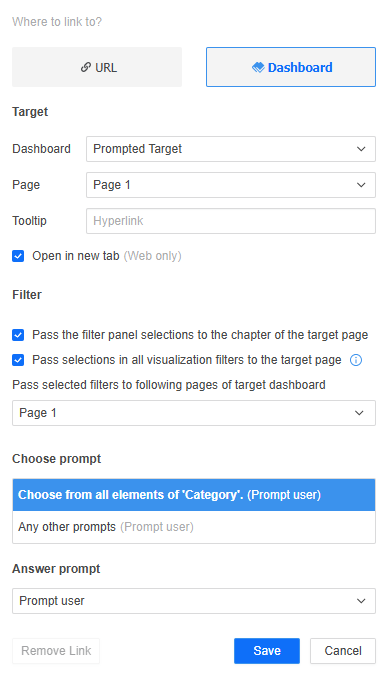Viewport: 391px width, 674px height.
Task: Open the Pass selected filters Page 1 dropdown
Action: click(194, 413)
